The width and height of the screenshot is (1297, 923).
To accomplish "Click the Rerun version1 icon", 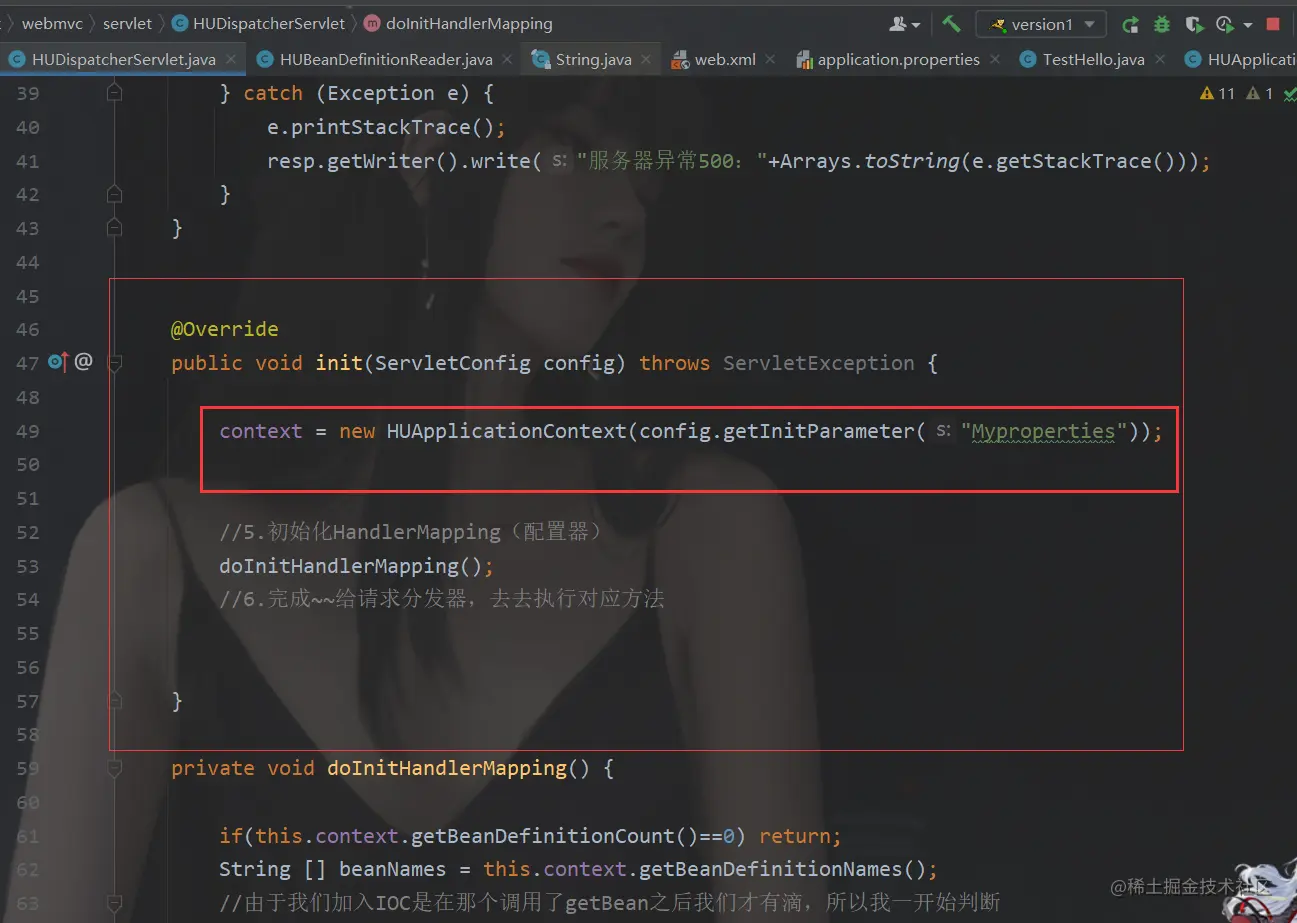I will tap(1130, 24).
